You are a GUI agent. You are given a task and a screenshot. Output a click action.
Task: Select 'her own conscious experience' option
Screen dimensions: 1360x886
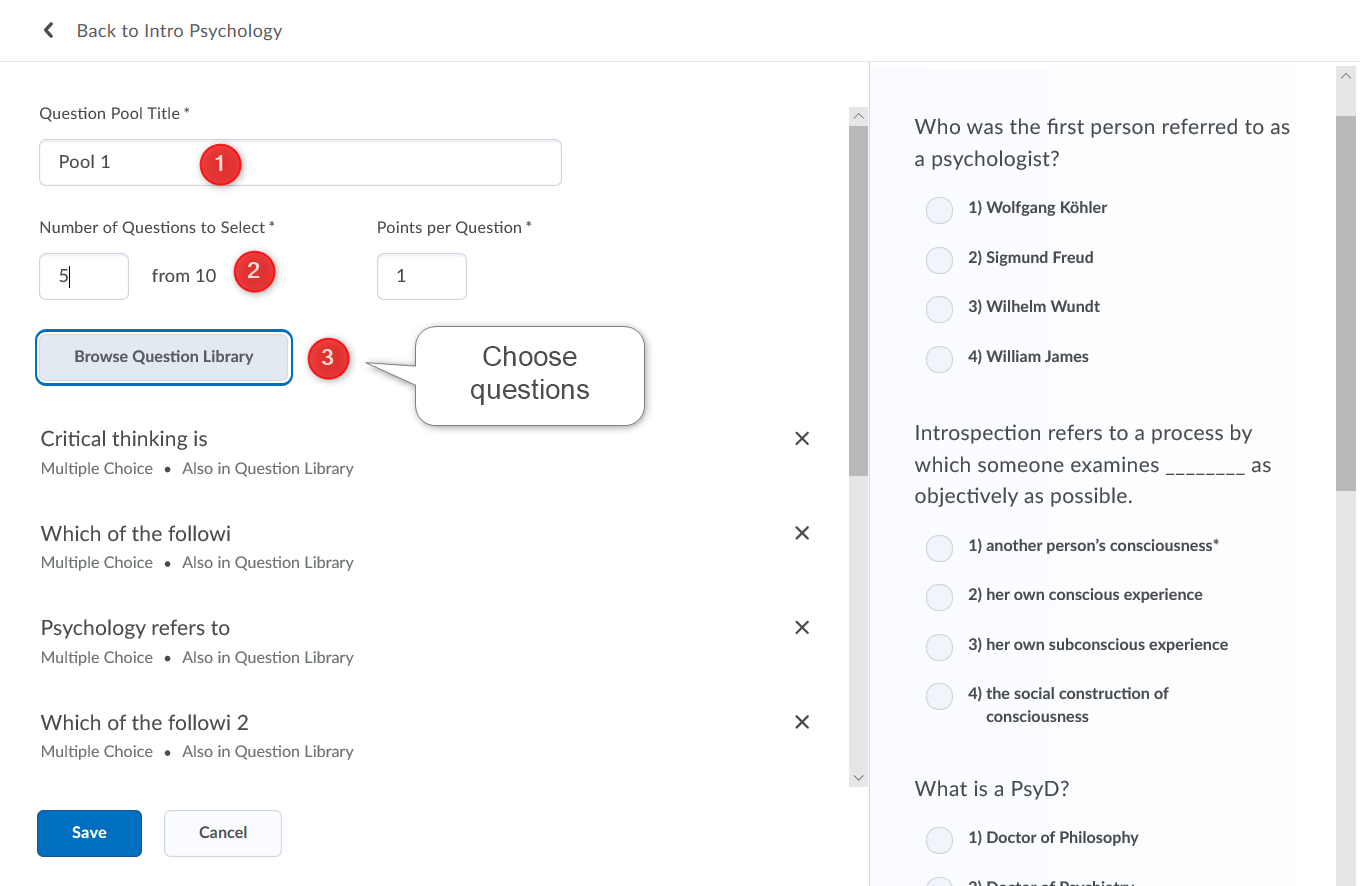939,597
